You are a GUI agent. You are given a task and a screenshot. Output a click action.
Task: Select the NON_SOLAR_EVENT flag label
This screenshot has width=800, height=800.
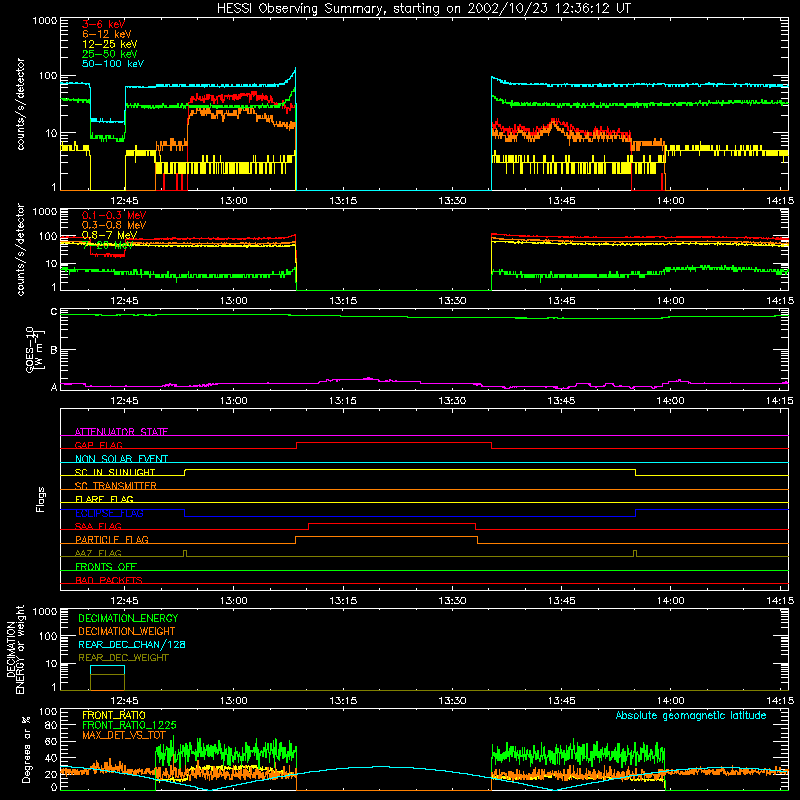click(x=121, y=459)
